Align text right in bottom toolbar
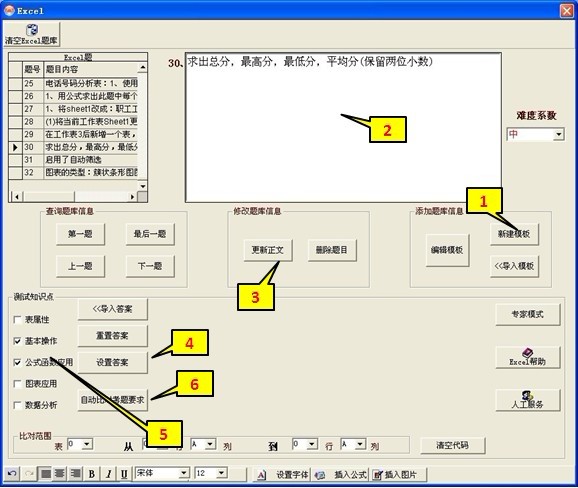The image size is (578, 488). [75, 473]
